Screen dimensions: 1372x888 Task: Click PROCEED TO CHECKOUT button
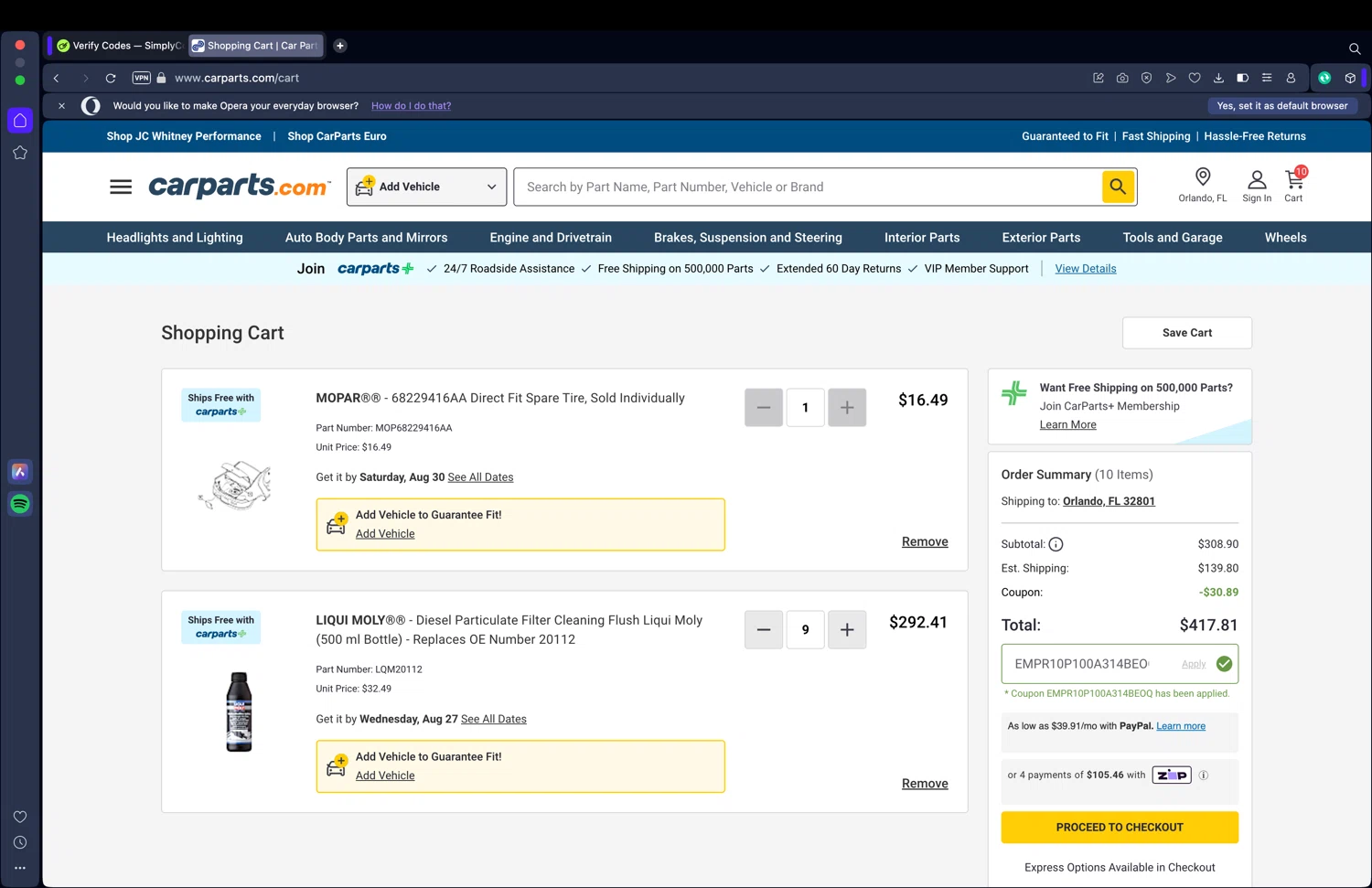[1120, 828]
